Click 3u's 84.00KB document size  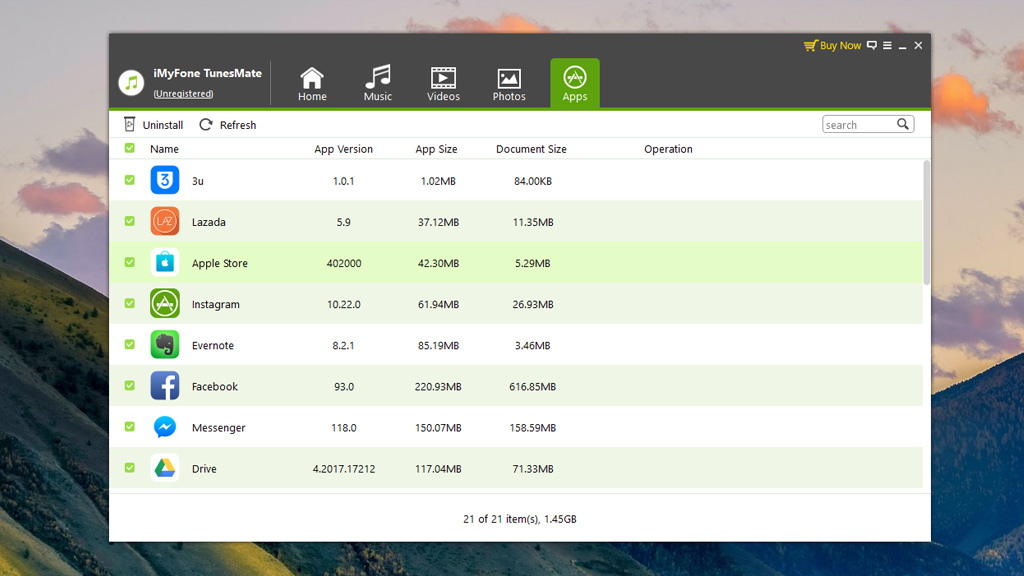(x=532, y=181)
